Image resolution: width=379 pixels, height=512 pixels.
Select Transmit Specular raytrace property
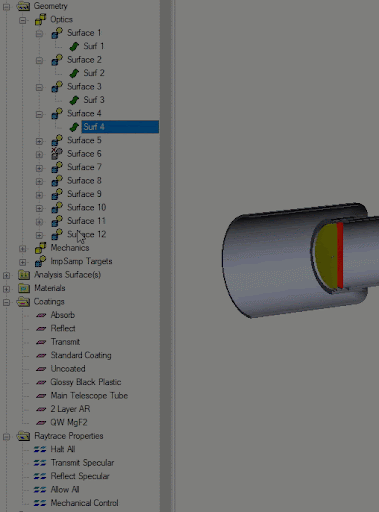click(x=82, y=463)
